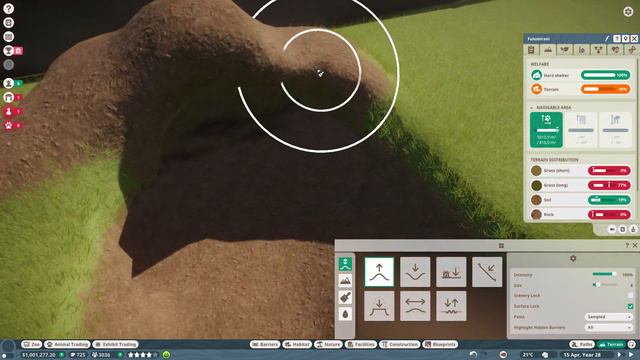Screen dimensions: 640x360
Task: Open the Paint dropdown set to Sampled
Action: [609, 317]
